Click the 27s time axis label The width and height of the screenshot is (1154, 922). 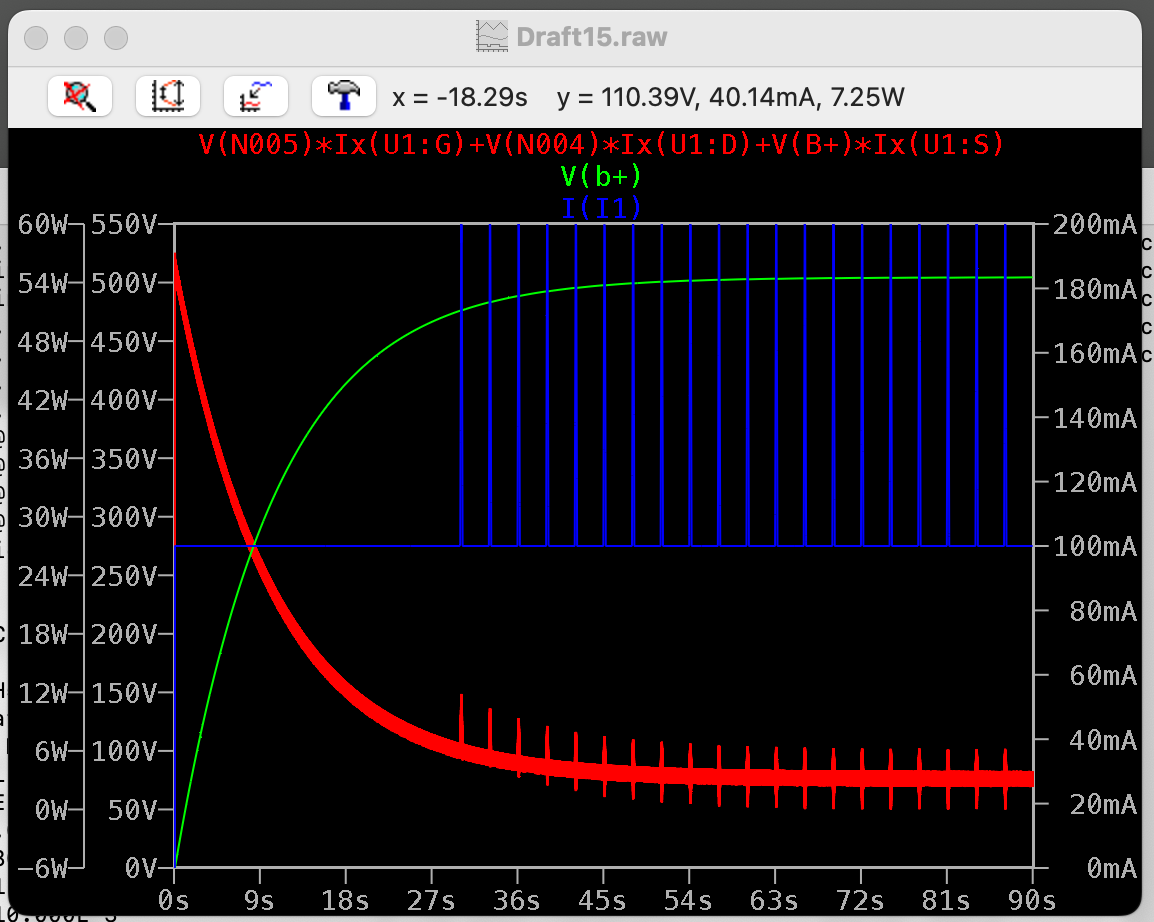(x=431, y=901)
